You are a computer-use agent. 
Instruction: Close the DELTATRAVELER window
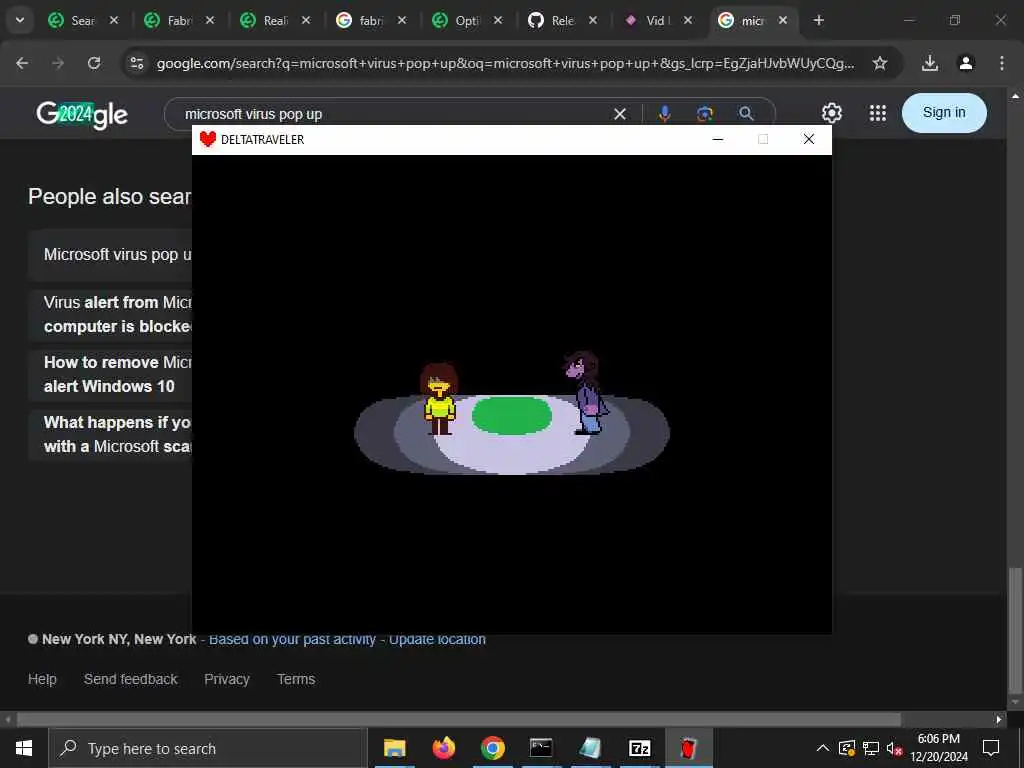click(808, 139)
